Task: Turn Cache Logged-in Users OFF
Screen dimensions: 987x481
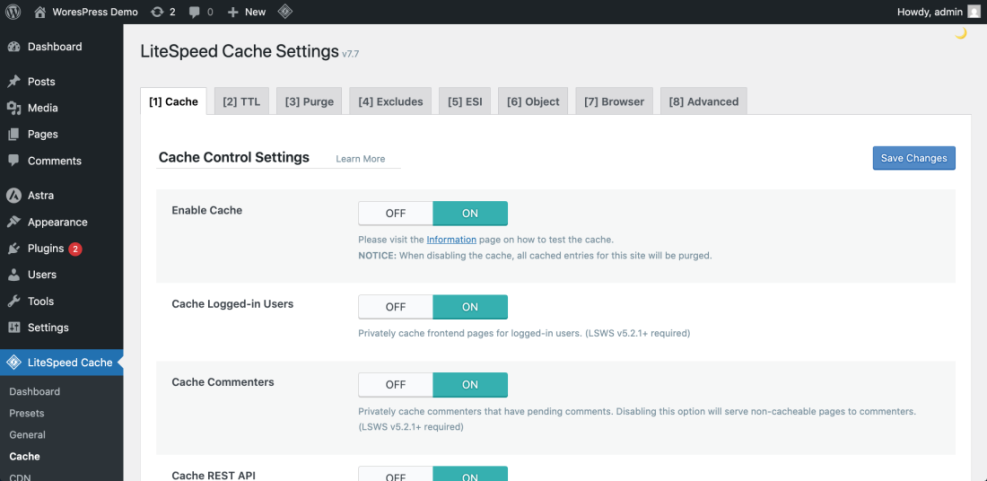Action: [x=396, y=307]
